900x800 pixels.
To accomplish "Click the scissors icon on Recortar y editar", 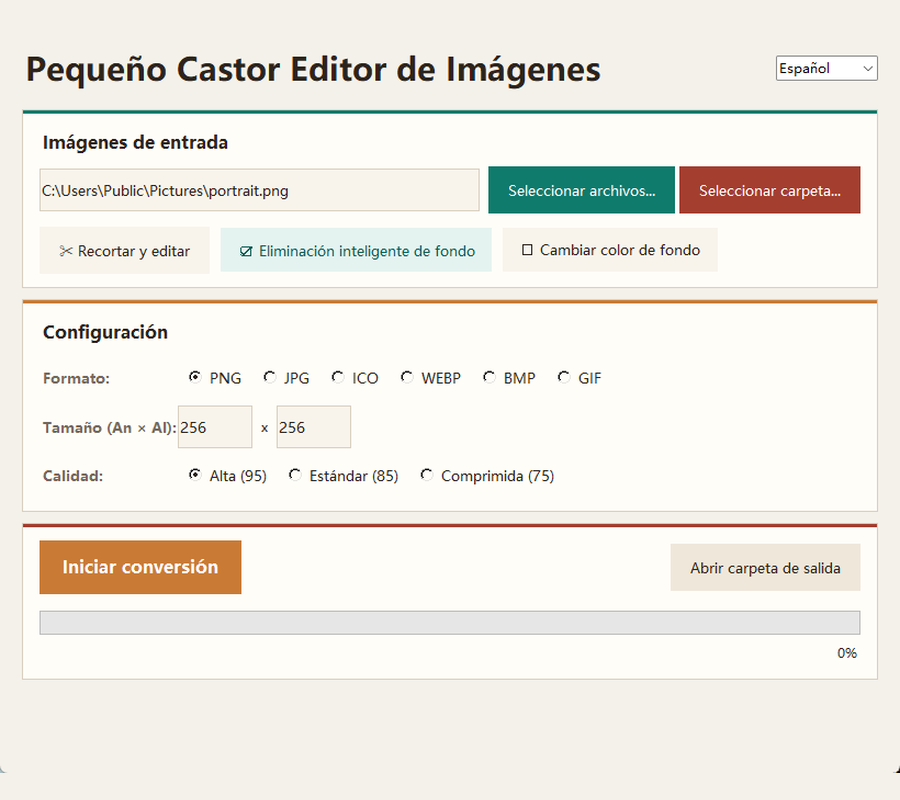I will point(65,251).
